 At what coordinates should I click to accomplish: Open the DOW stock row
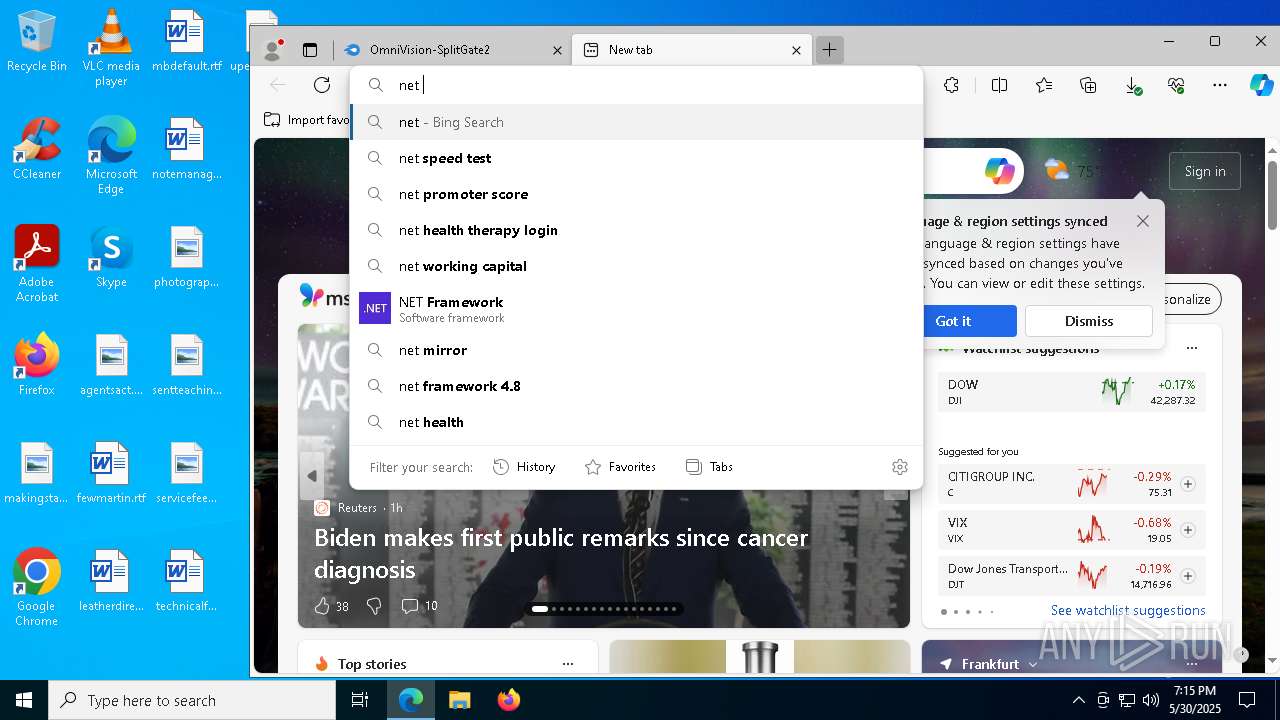pyautogui.click(x=1071, y=392)
